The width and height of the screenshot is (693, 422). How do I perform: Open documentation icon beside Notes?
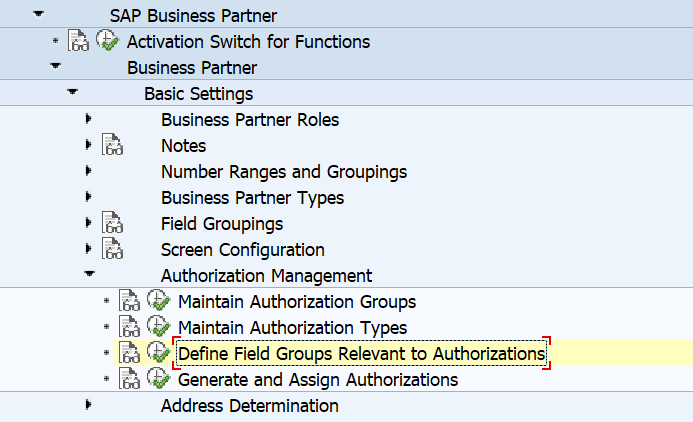pyautogui.click(x=112, y=144)
